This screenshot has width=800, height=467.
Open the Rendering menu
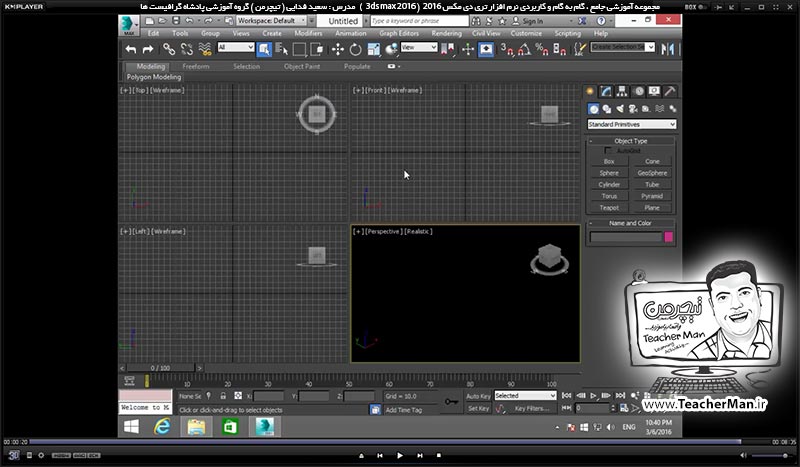[446, 33]
